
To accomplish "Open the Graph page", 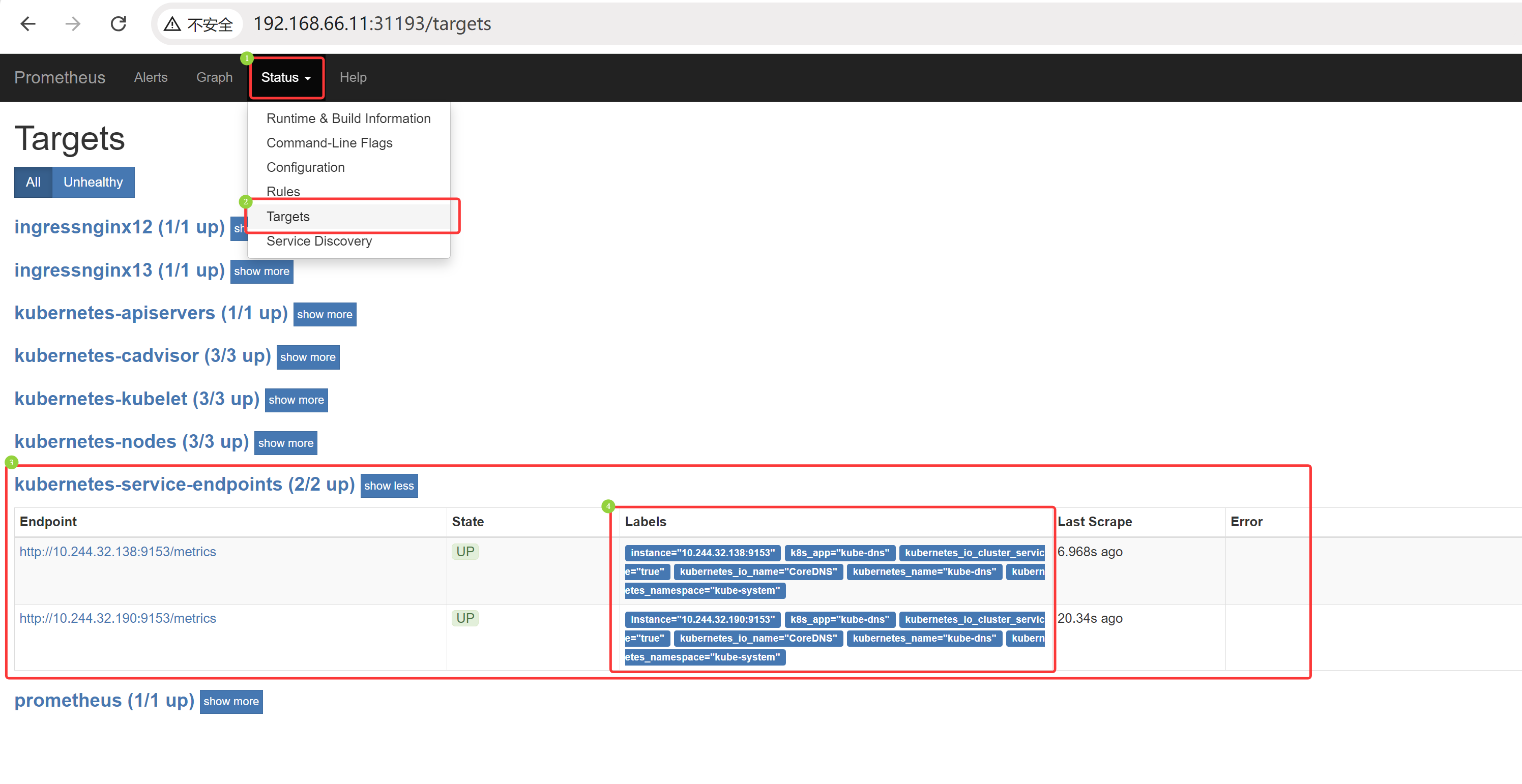I will point(214,77).
